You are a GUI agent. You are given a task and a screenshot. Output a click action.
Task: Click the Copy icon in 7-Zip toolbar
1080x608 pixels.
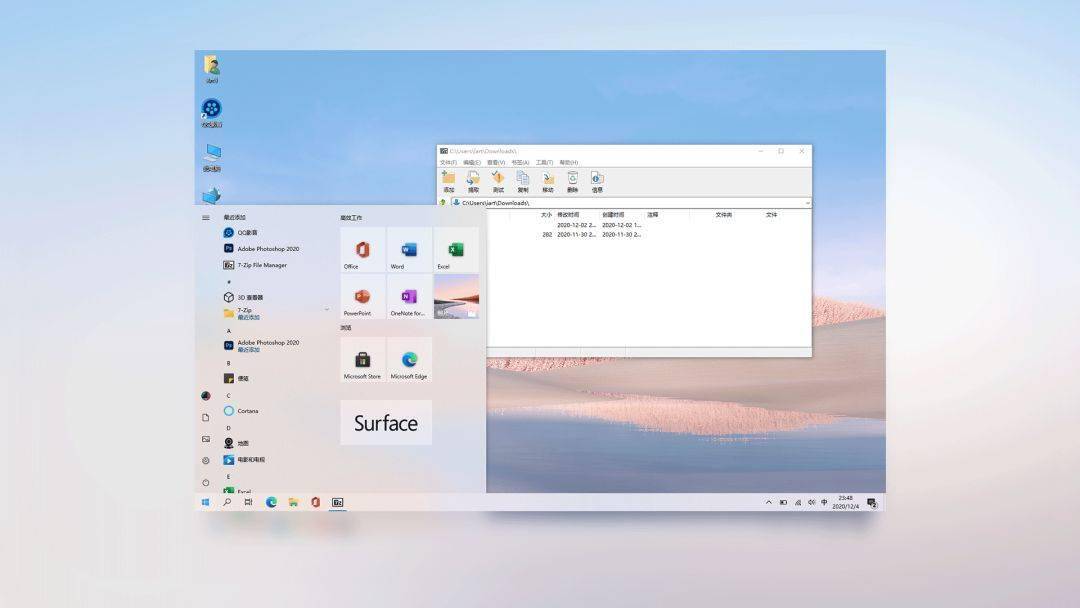pyautogui.click(x=523, y=182)
